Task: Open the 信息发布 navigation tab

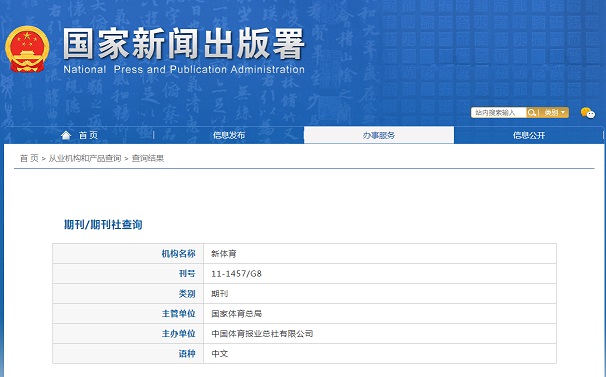Action: 229,135
